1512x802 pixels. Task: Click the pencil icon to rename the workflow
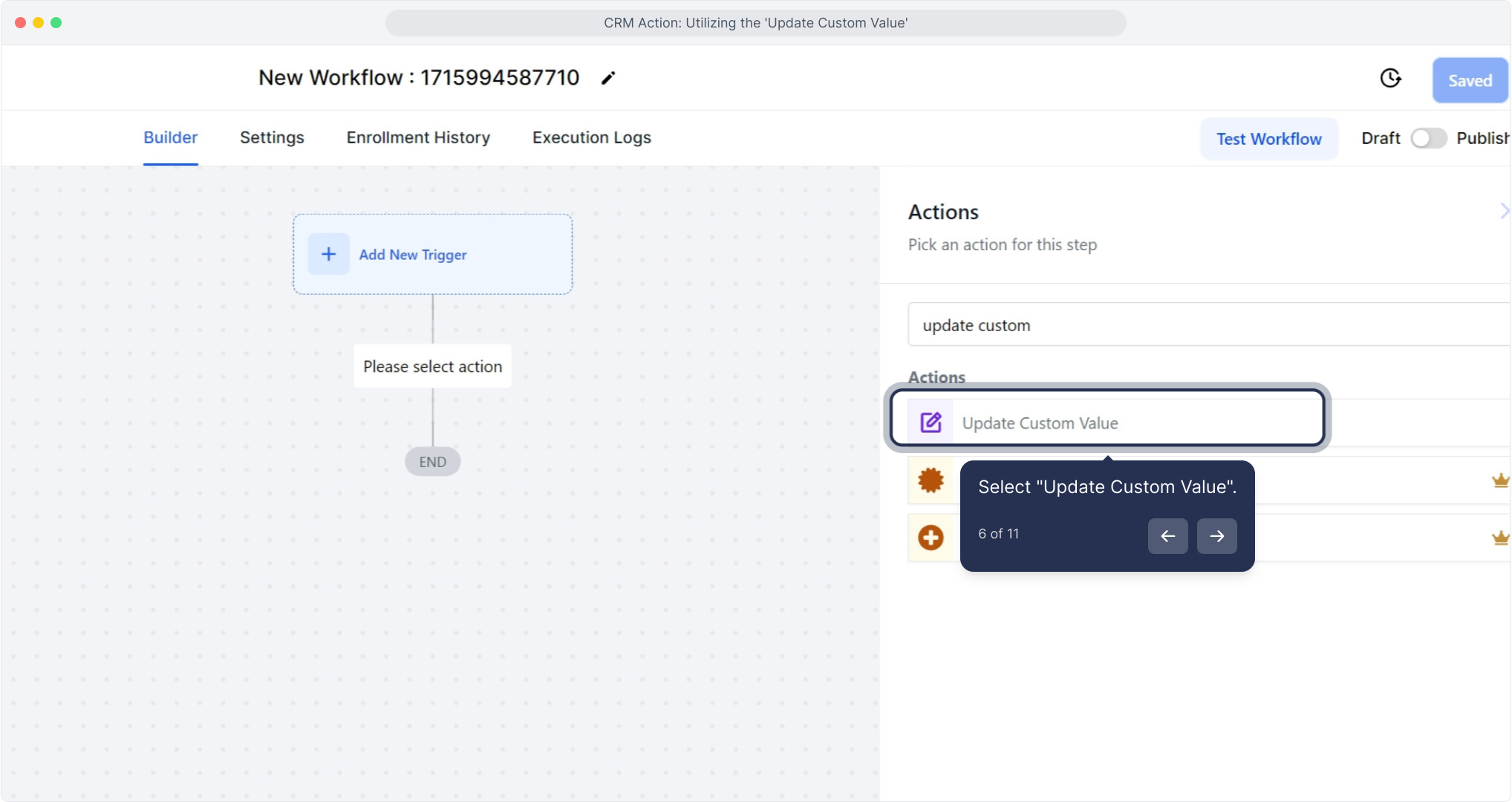[608, 78]
